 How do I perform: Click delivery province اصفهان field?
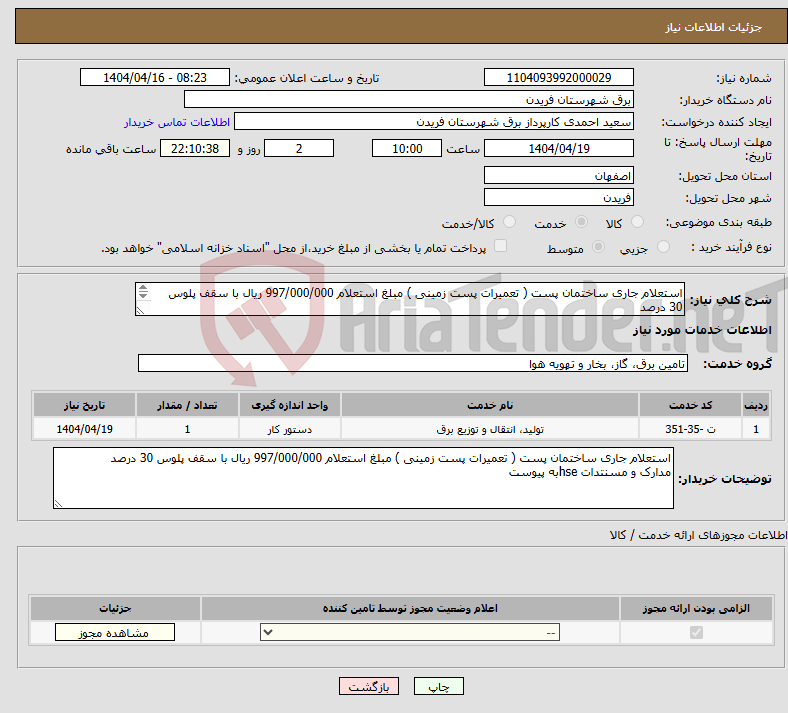click(558, 175)
